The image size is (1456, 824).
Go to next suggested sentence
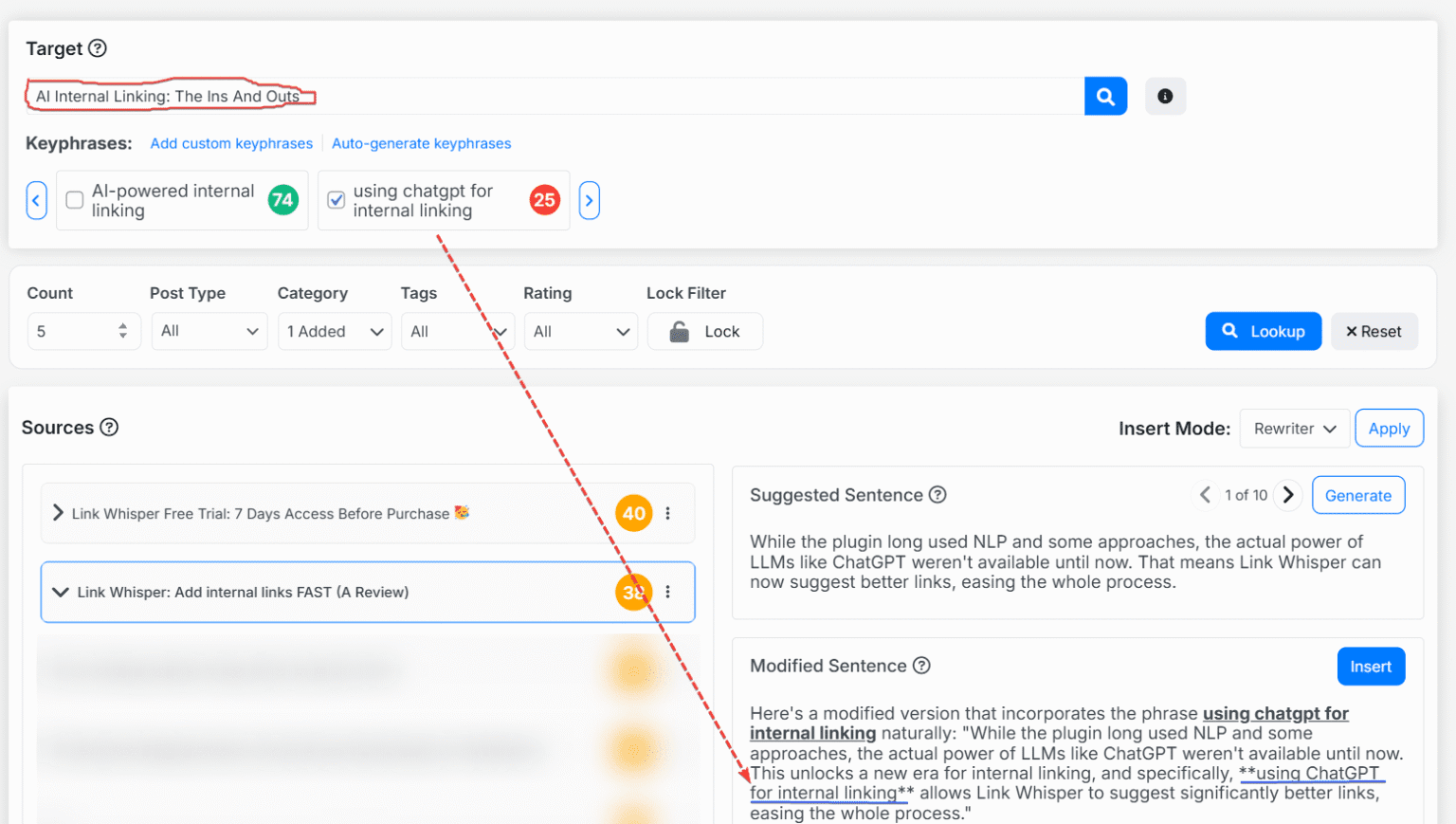click(1287, 494)
